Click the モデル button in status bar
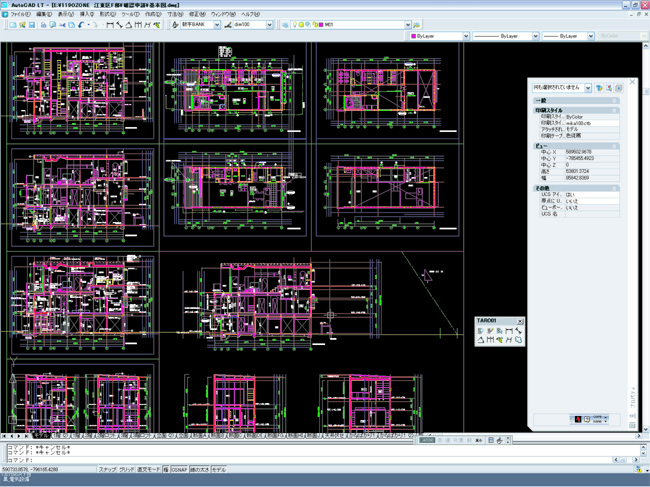 (x=218, y=469)
